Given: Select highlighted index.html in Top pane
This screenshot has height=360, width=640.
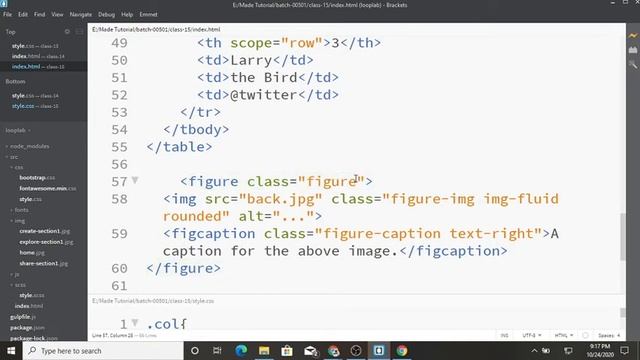Looking at the screenshot, I should point(38,67).
